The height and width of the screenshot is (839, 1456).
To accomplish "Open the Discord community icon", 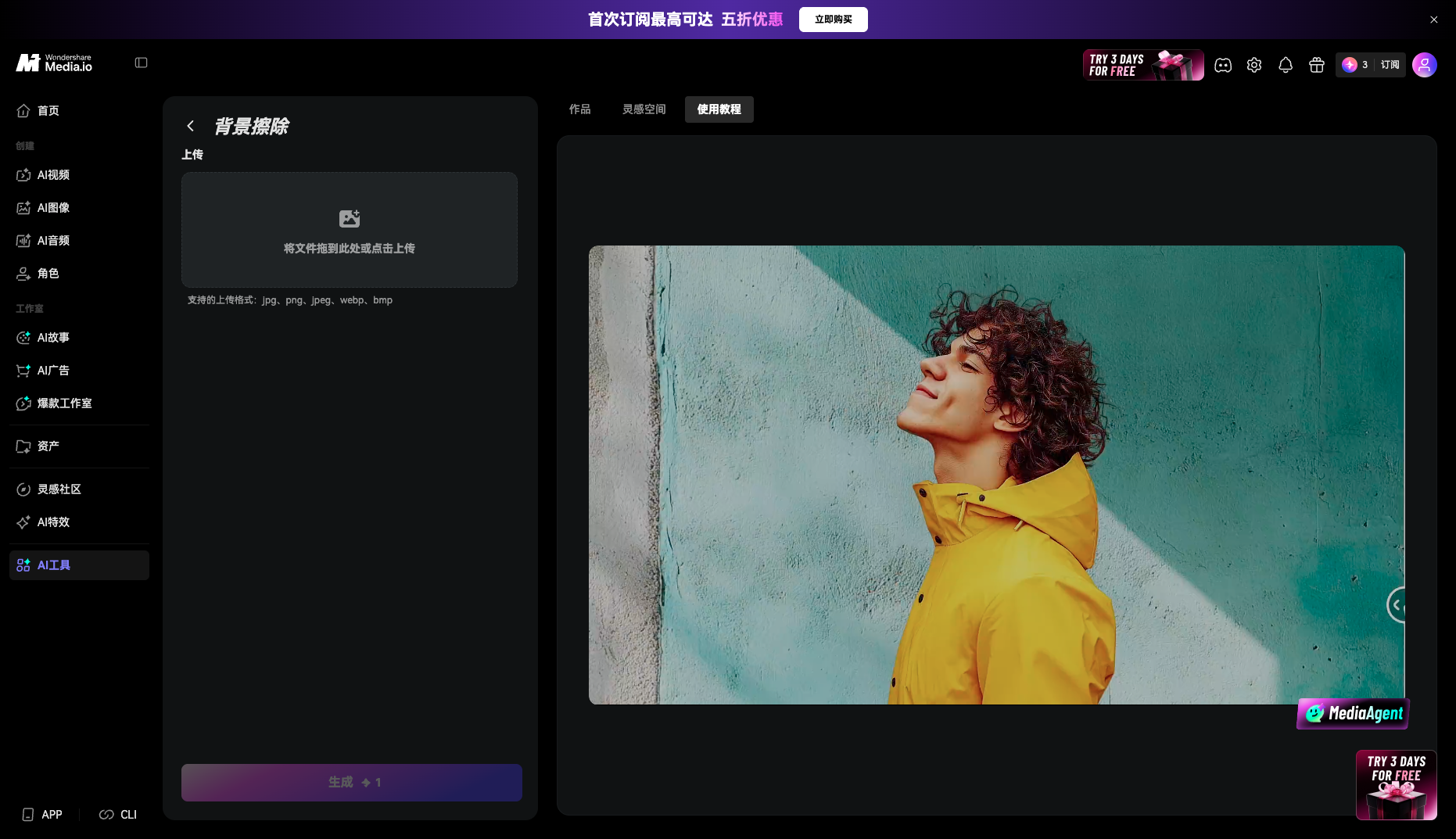I will click(1223, 65).
